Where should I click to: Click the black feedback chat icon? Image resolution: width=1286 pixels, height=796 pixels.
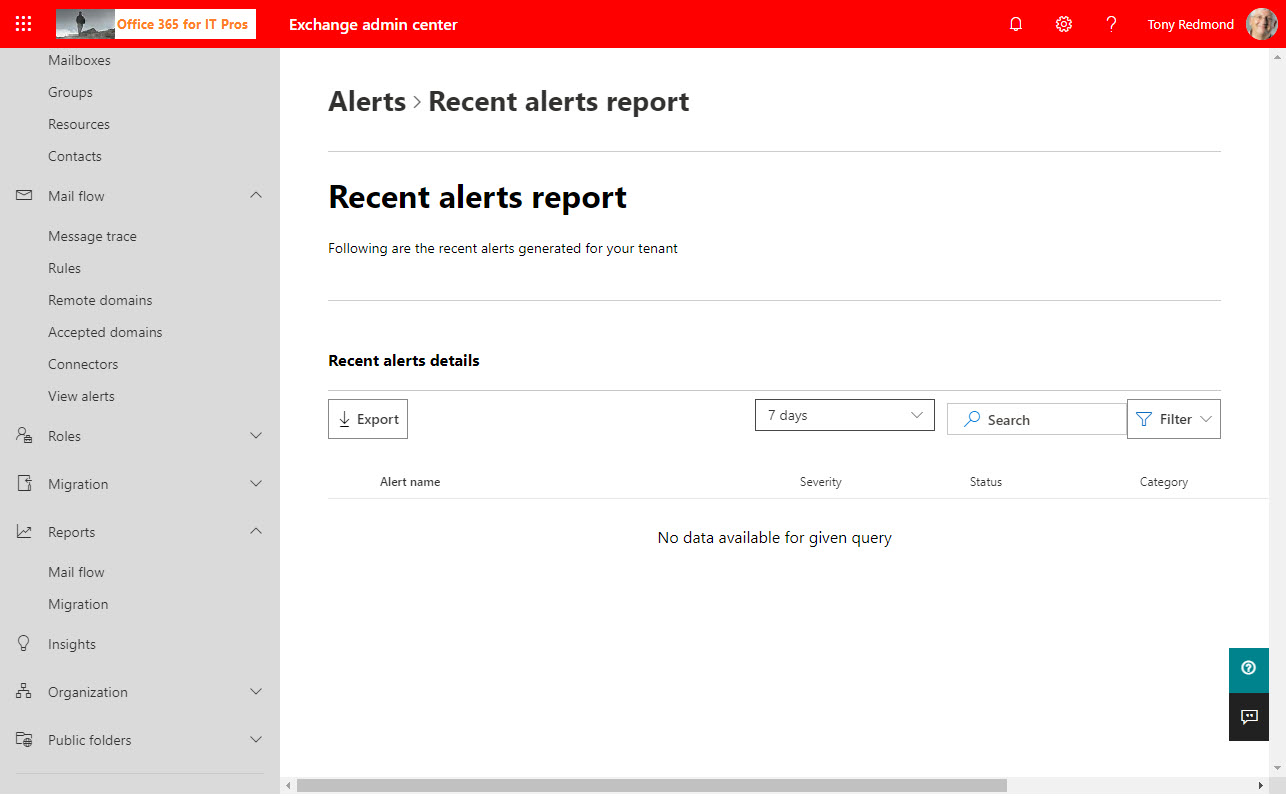pos(1248,717)
